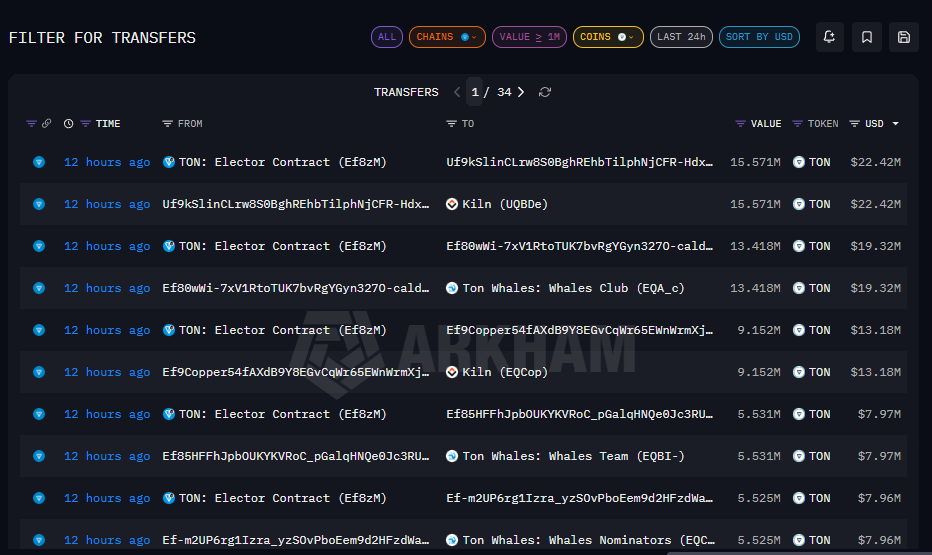Click the $19.32M value in Whales Club row
This screenshot has height=555, width=932.
click(876, 288)
